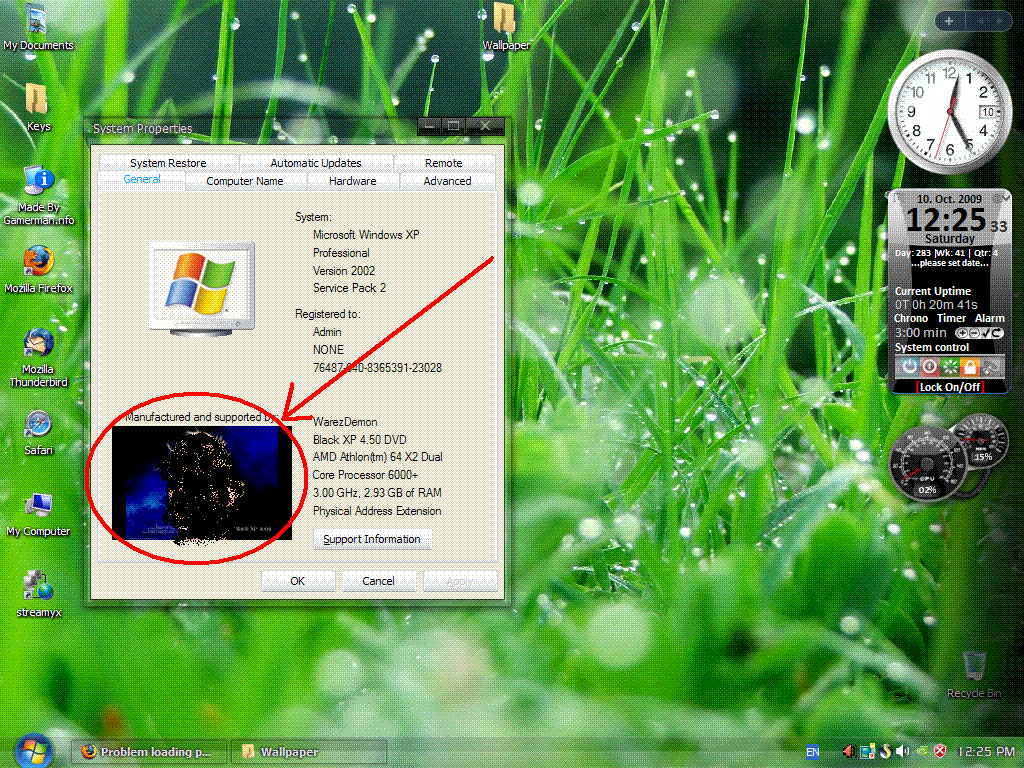Click the Support Information button

(372, 539)
